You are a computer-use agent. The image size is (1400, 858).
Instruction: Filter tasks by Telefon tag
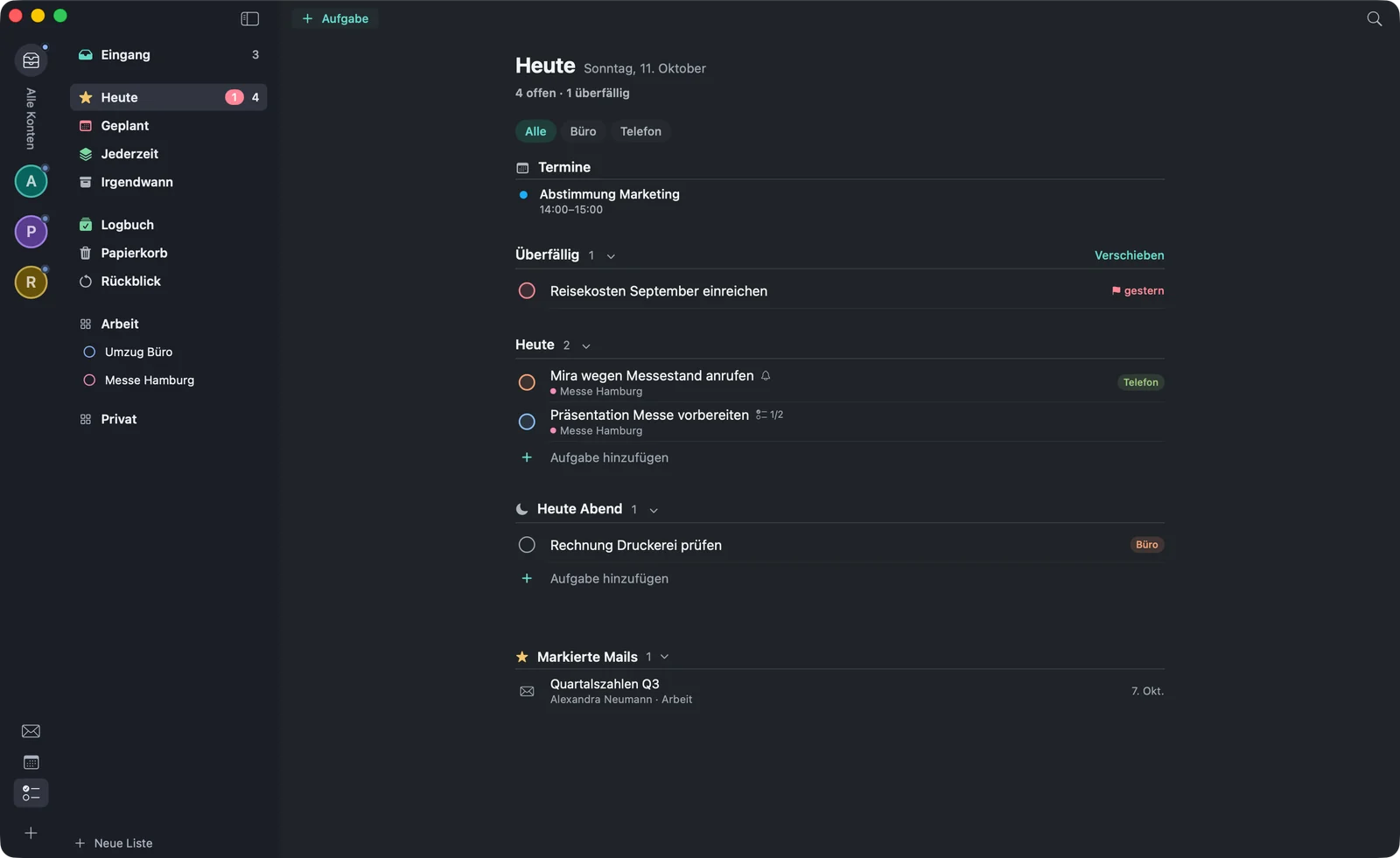[640, 131]
